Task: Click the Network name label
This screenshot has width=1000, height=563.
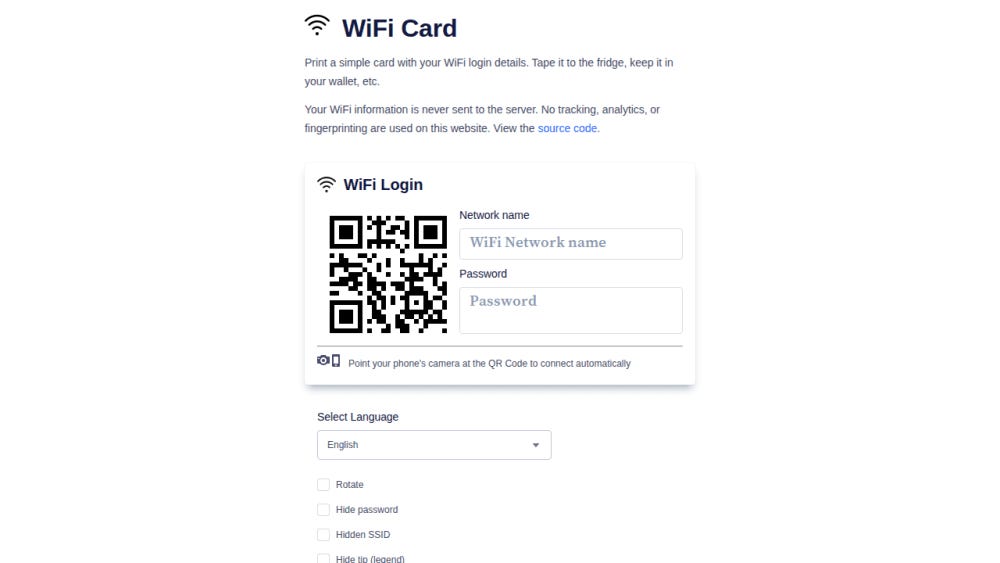Action: click(x=494, y=216)
